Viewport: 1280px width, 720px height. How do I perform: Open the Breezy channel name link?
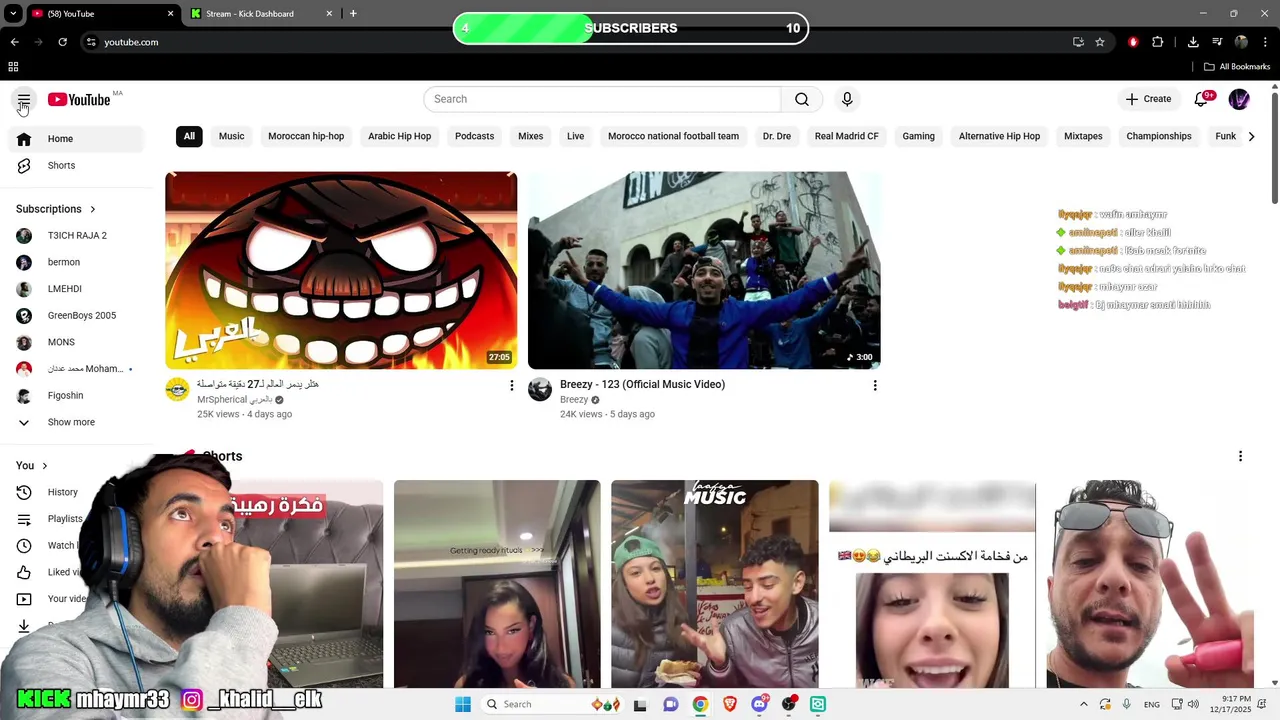tap(574, 400)
